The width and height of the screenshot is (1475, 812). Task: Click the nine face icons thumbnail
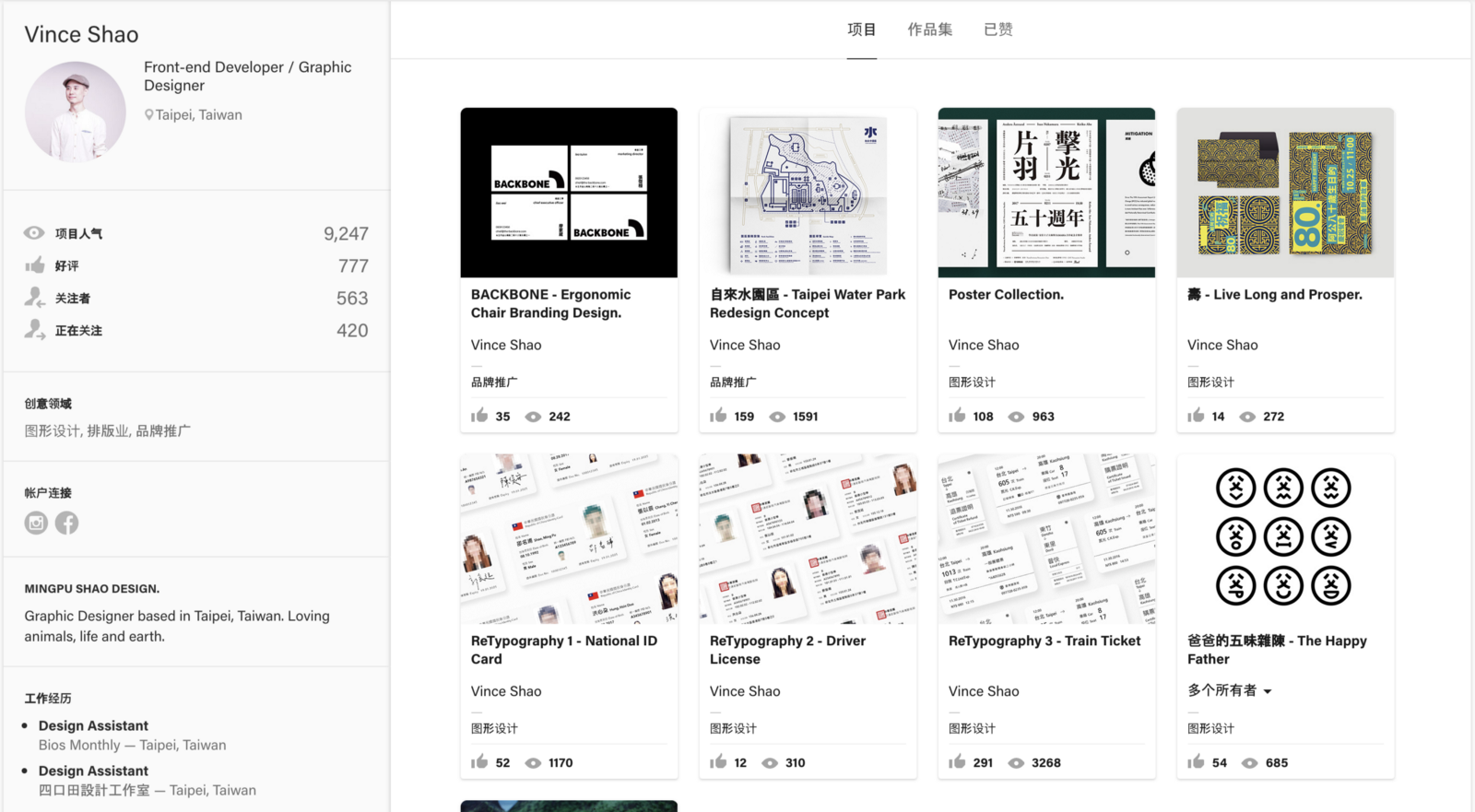tap(1285, 539)
